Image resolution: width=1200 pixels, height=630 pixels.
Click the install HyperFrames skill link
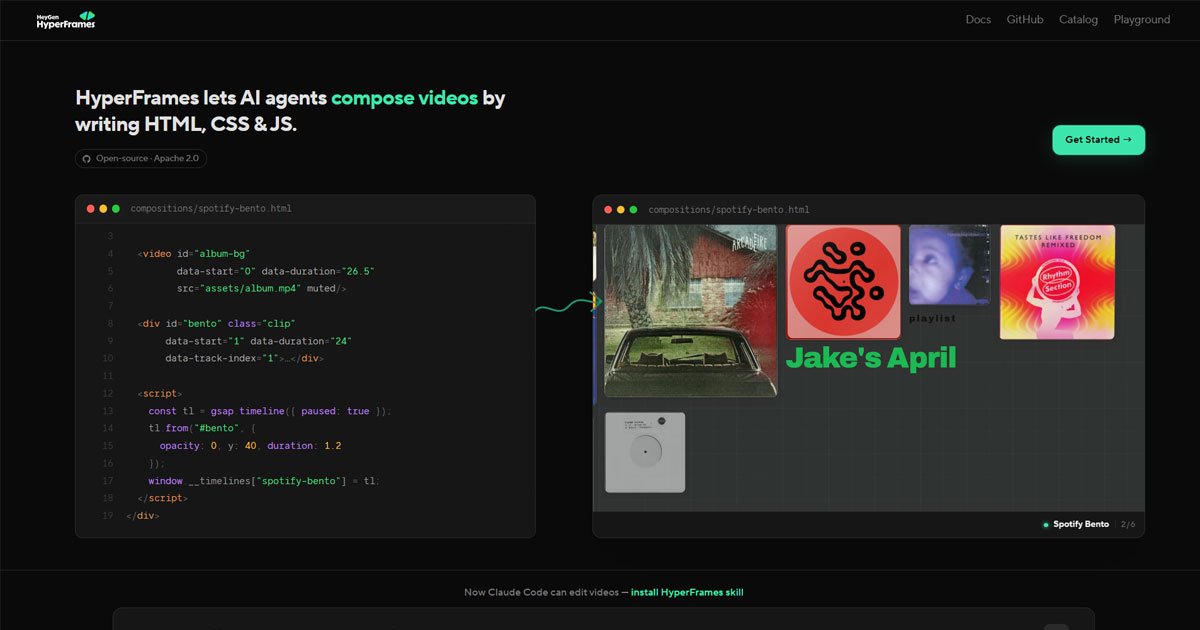pos(687,592)
